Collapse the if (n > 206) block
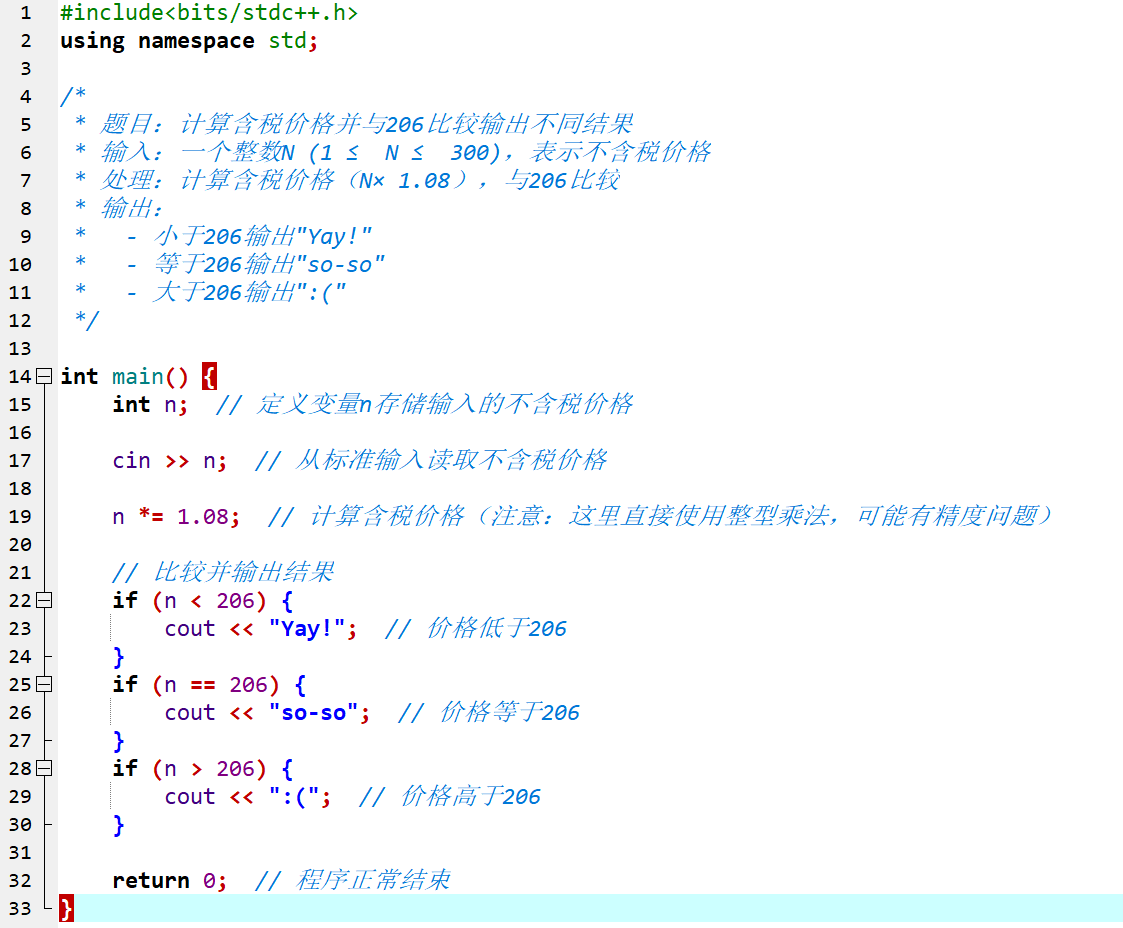The image size is (1123, 928). click(44, 768)
